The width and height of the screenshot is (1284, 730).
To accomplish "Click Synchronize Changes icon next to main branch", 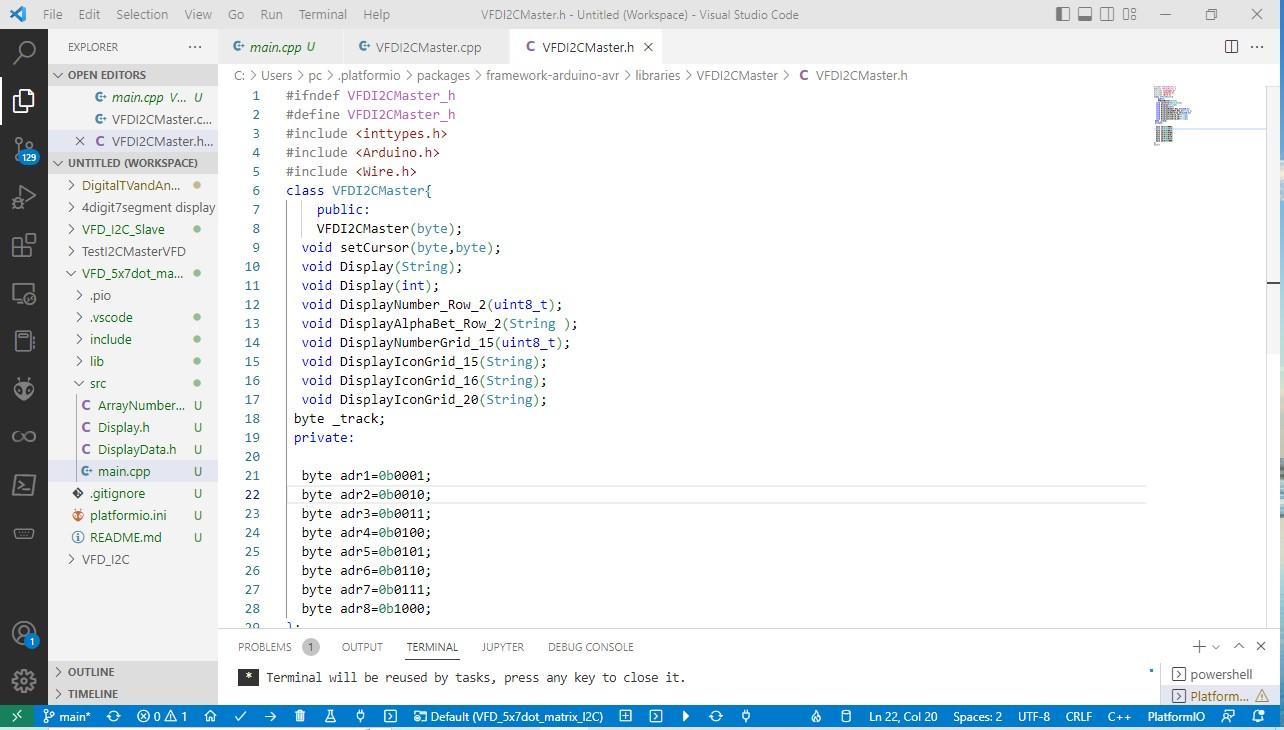I will (113, 716).
